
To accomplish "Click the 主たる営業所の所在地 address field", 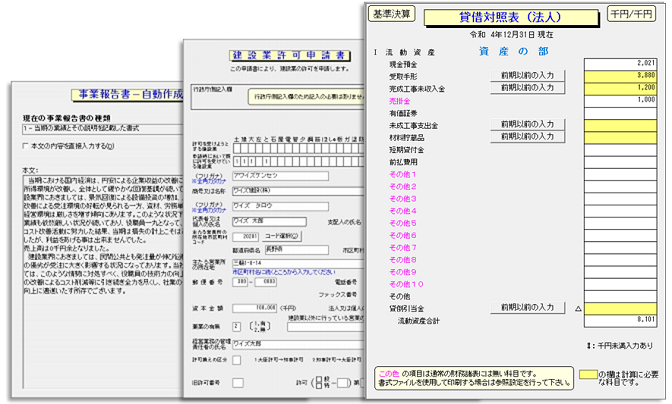I will coord(298,263).
